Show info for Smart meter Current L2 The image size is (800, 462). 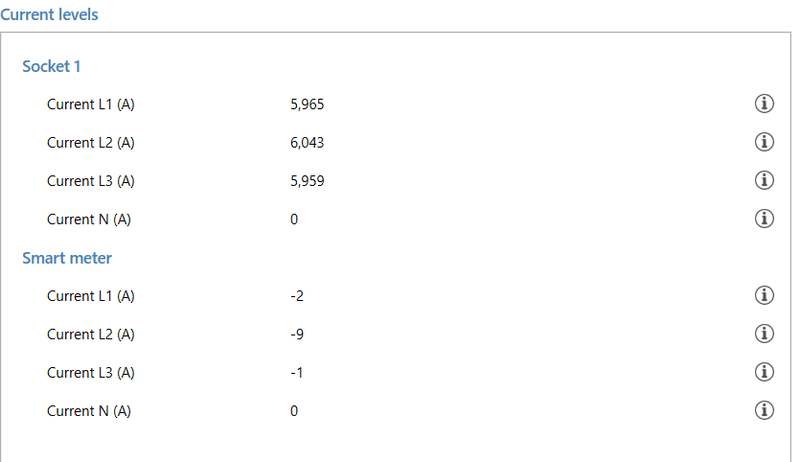(x=764, y=333)
